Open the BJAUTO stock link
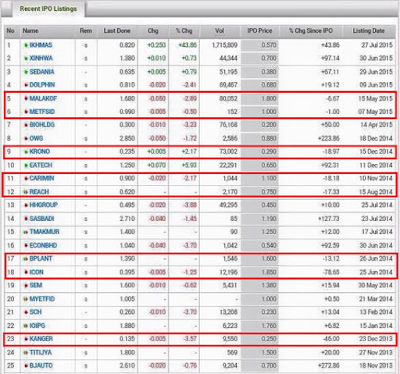This screenshot has height=374, width=400. tap(41, 366)
